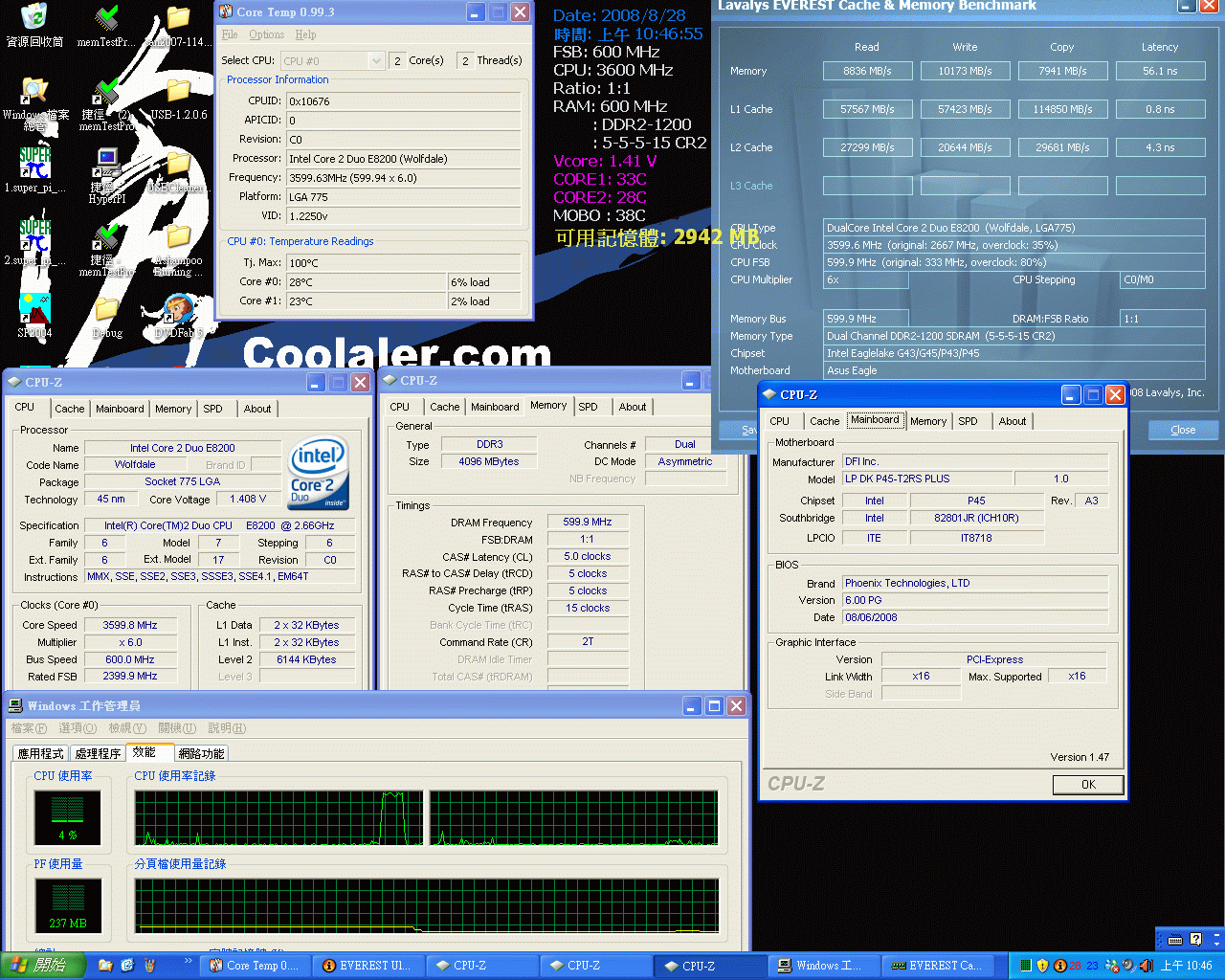Open Task Manager's 關機(U) menu
1225x980 pixels.
pyautogui.click(x=177, y=728)
